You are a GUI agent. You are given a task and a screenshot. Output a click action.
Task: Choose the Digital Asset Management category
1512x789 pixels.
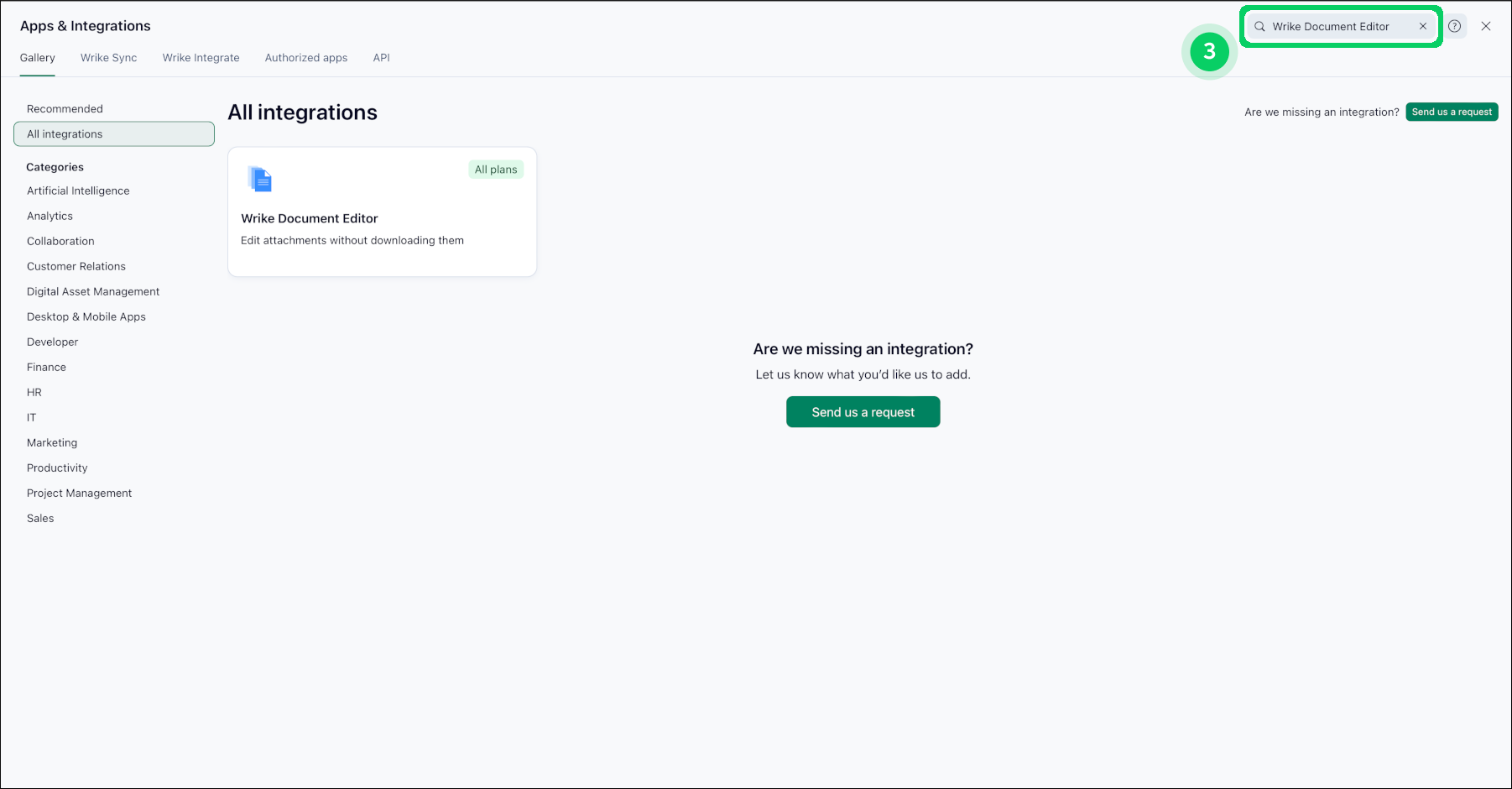click(93, 292)
